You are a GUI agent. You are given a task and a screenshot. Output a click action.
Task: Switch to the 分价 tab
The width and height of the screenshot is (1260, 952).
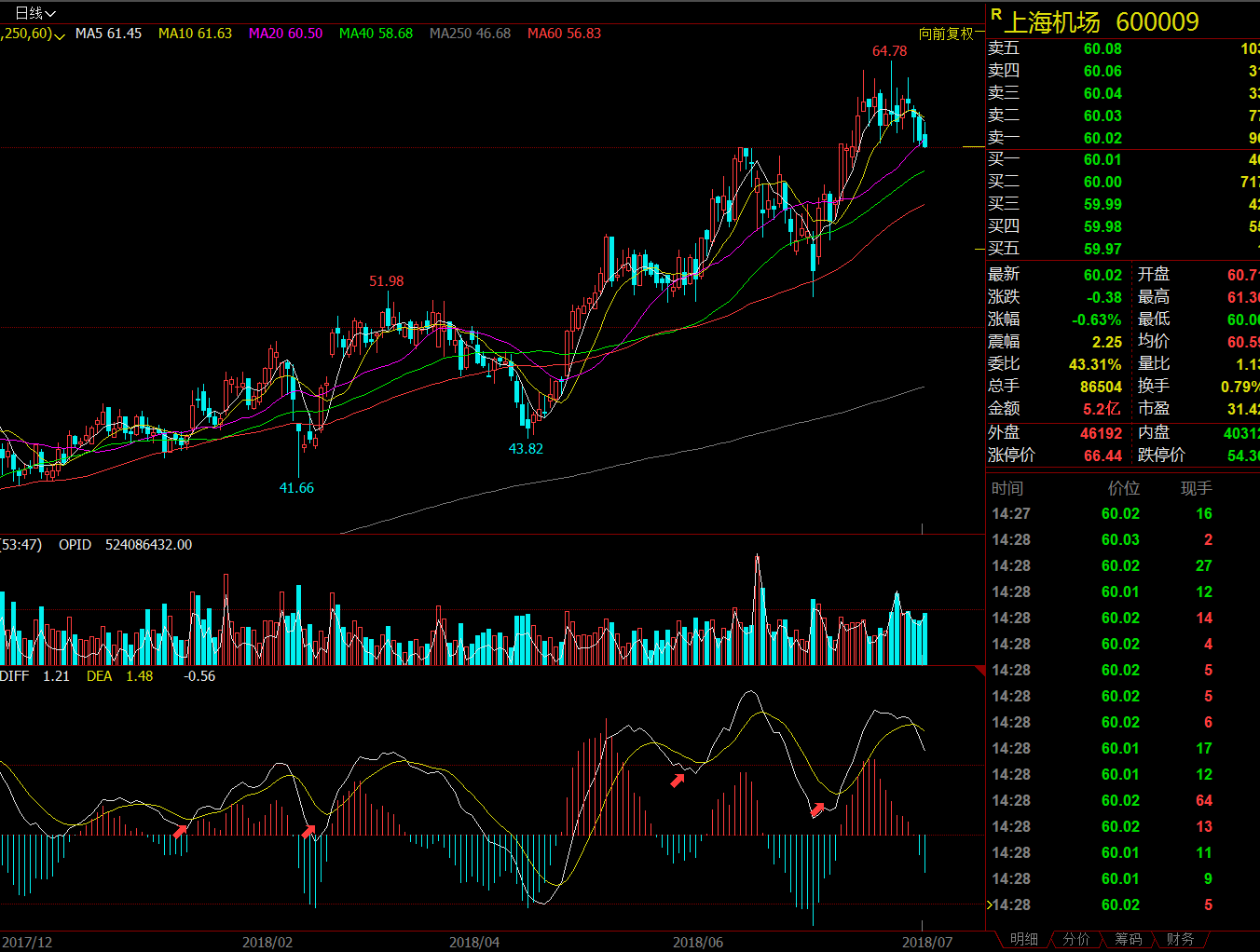coord(1076,939)
